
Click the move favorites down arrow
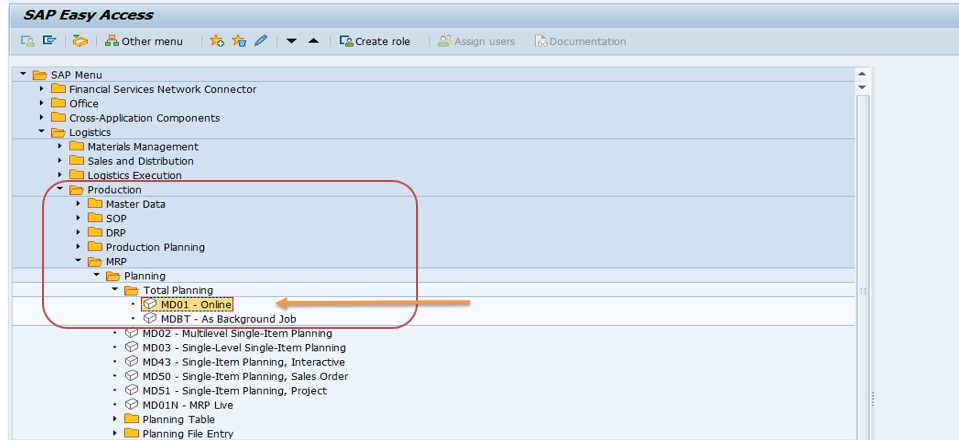point(292,41)
